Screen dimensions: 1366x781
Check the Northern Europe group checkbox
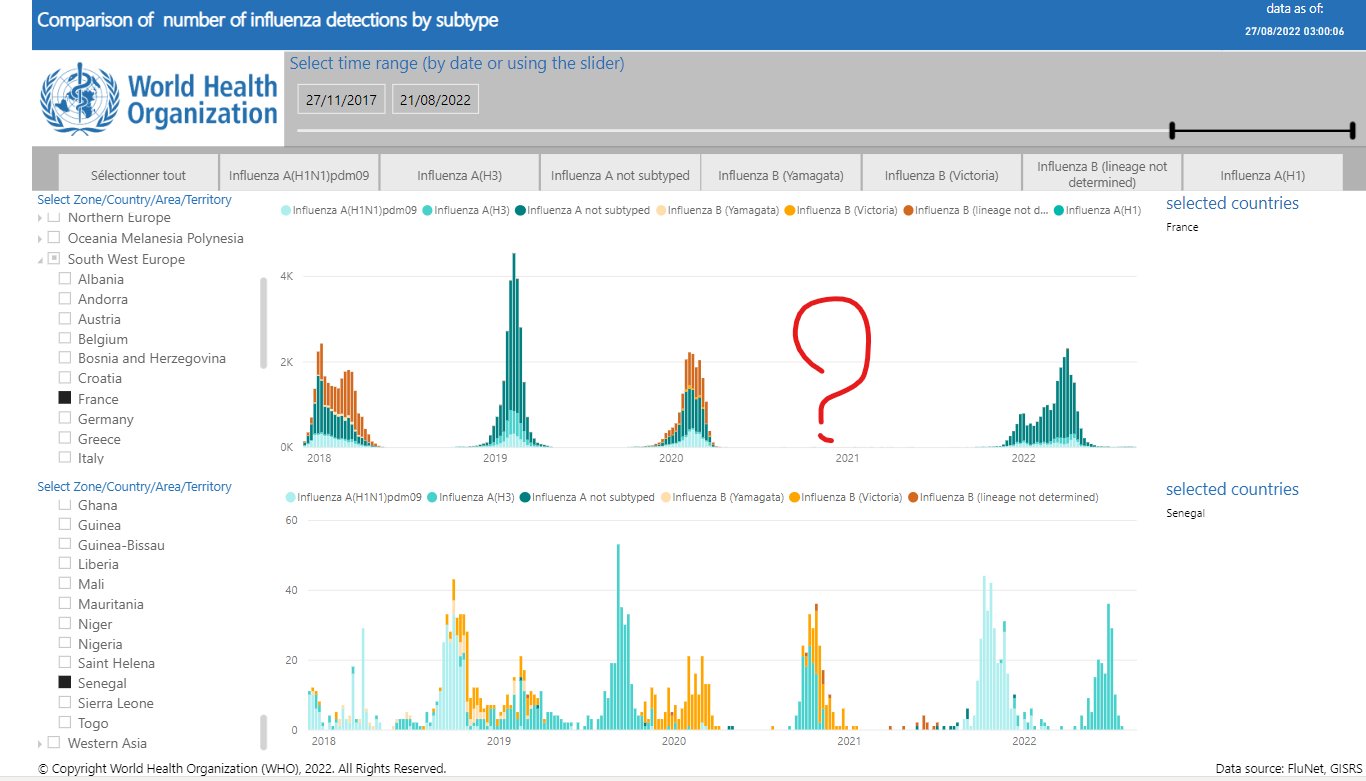pos(54,218)
